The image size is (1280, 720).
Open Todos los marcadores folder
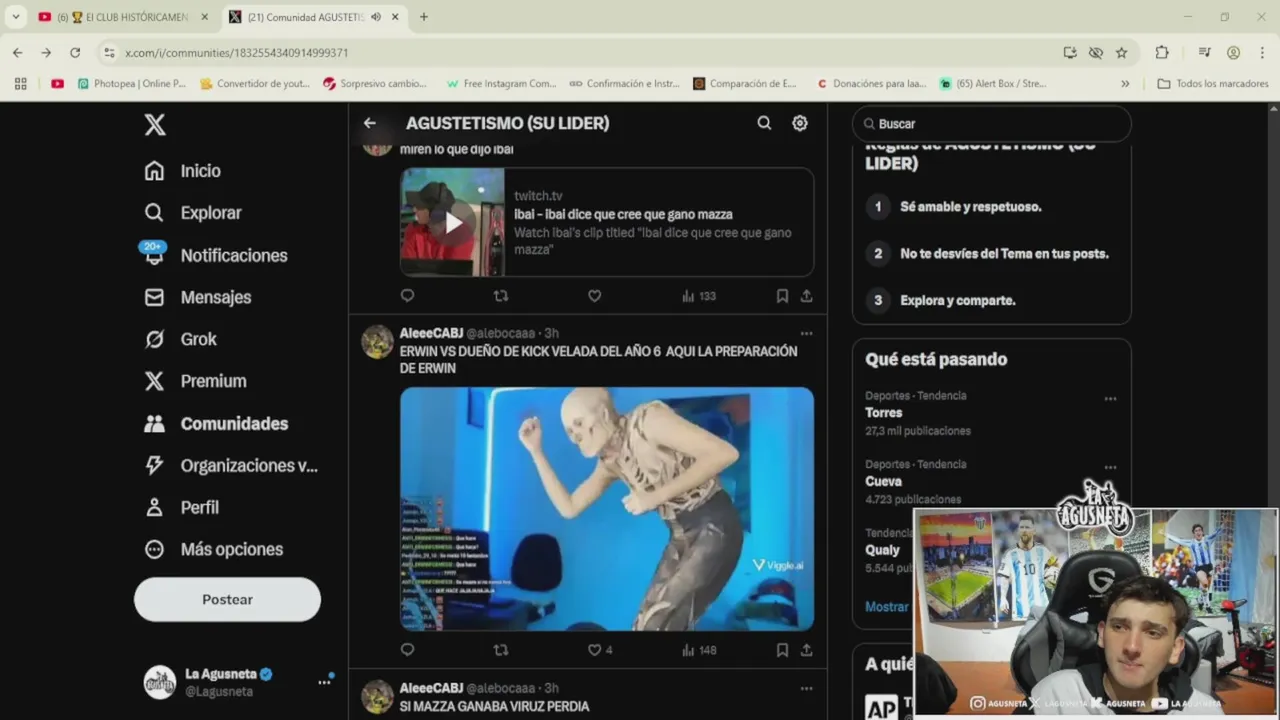pyautogui.click(x=1213, y=84)
